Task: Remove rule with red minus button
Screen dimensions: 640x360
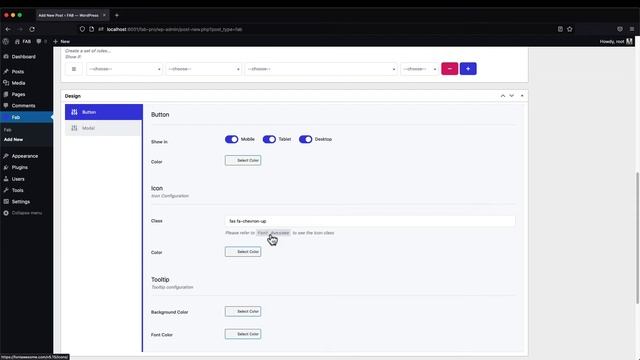Action: click(449, 69)
